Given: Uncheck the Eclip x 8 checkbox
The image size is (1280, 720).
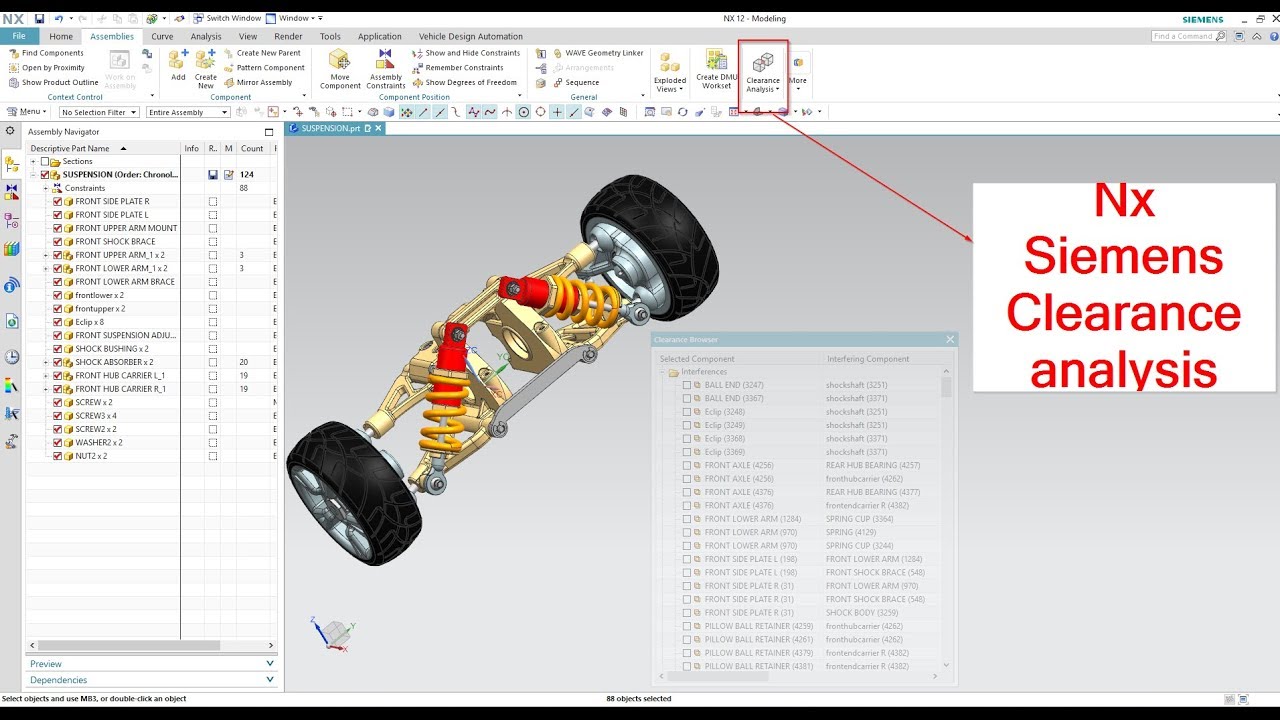Looking at the screenshot, I should (x=57, y=322).
